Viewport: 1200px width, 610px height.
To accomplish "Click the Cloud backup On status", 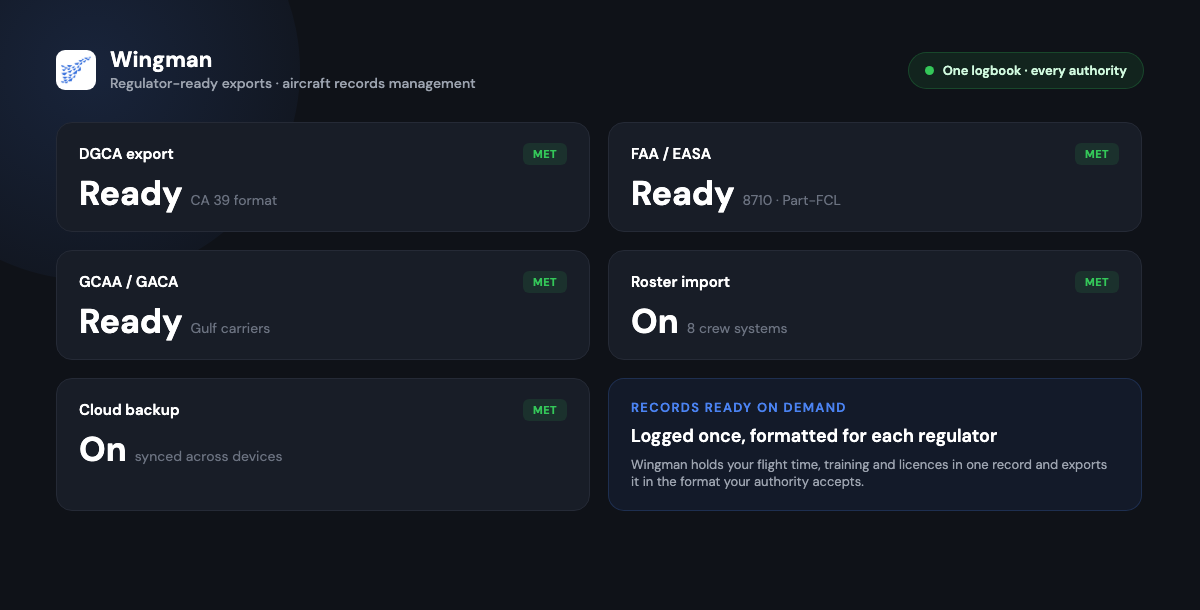I will click(103, 449).
